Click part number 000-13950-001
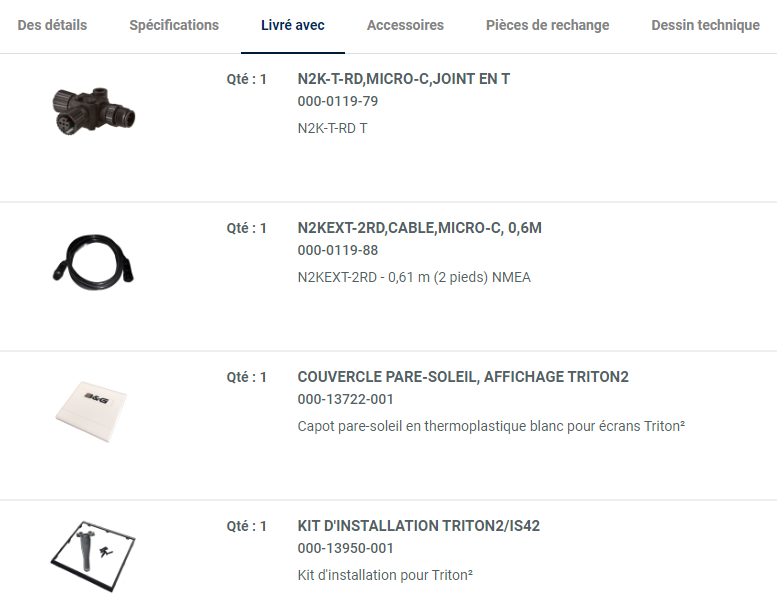Image resolution: width=777 pixels, height=605 pixels. tap(345, 548)
